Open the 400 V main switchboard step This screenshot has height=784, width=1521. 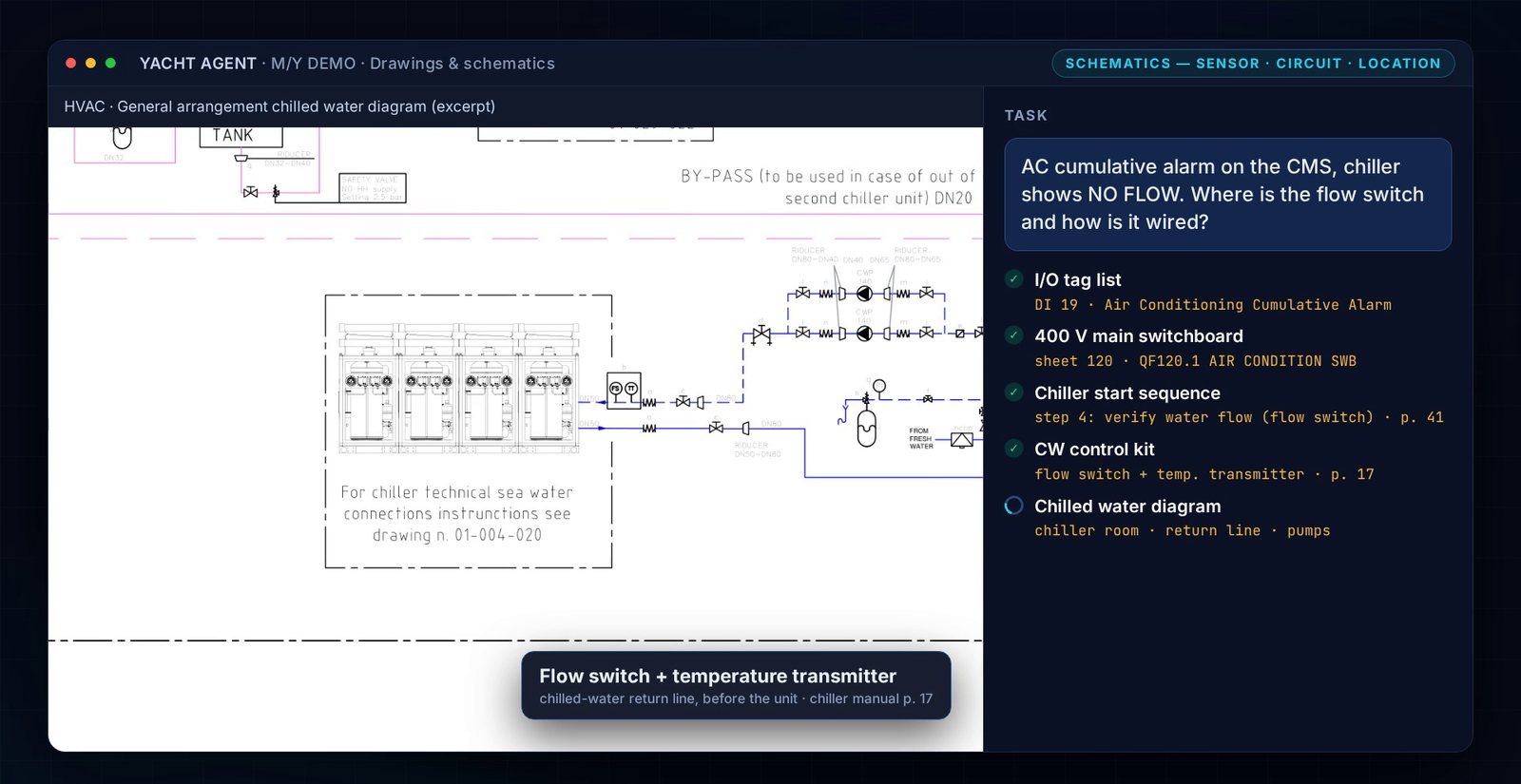pos(1226,348)
